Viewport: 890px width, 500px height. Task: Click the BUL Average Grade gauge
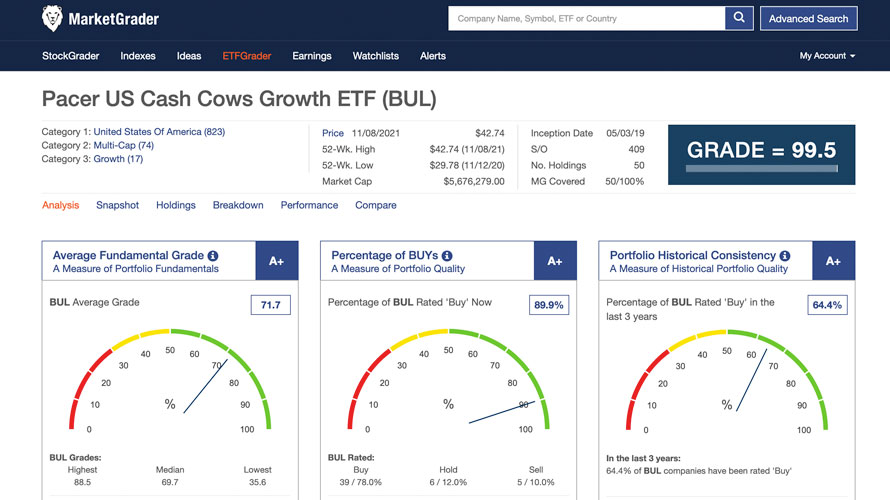pyautogui.click(x=170, y=380)
